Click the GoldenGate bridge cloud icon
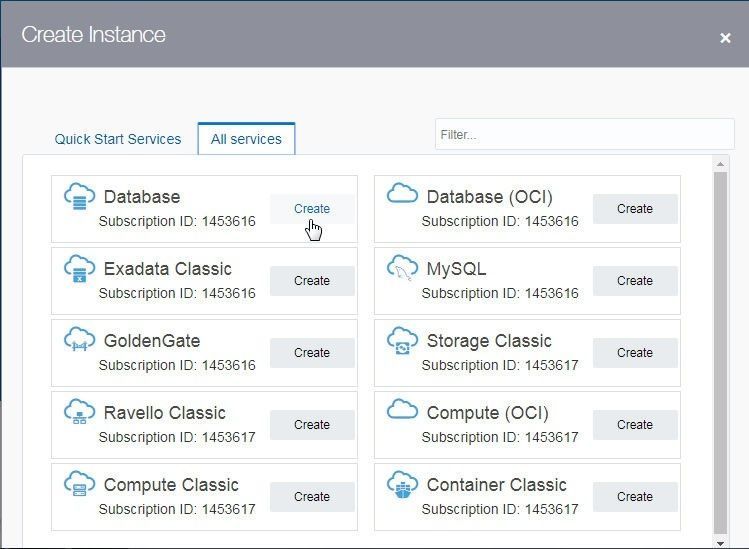Screen dimensions: 749x549 pyautogui.click(x=79, y=339)
